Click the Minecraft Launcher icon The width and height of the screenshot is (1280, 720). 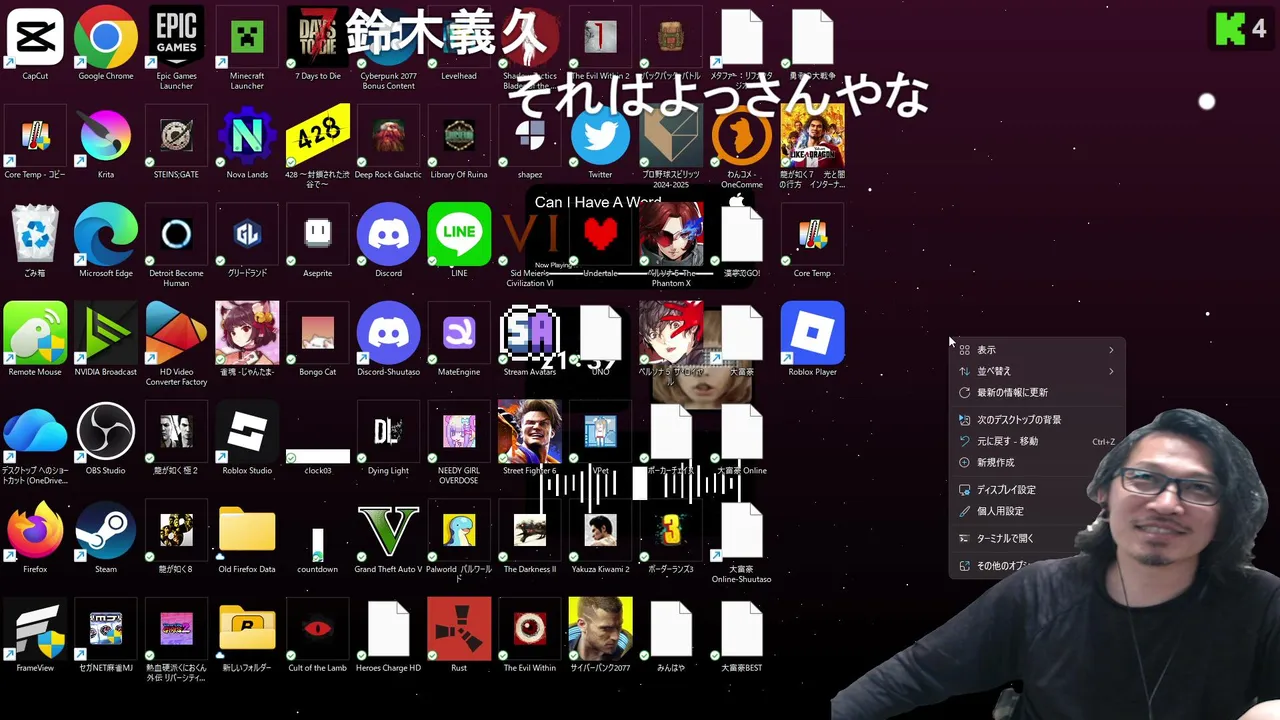247,37
